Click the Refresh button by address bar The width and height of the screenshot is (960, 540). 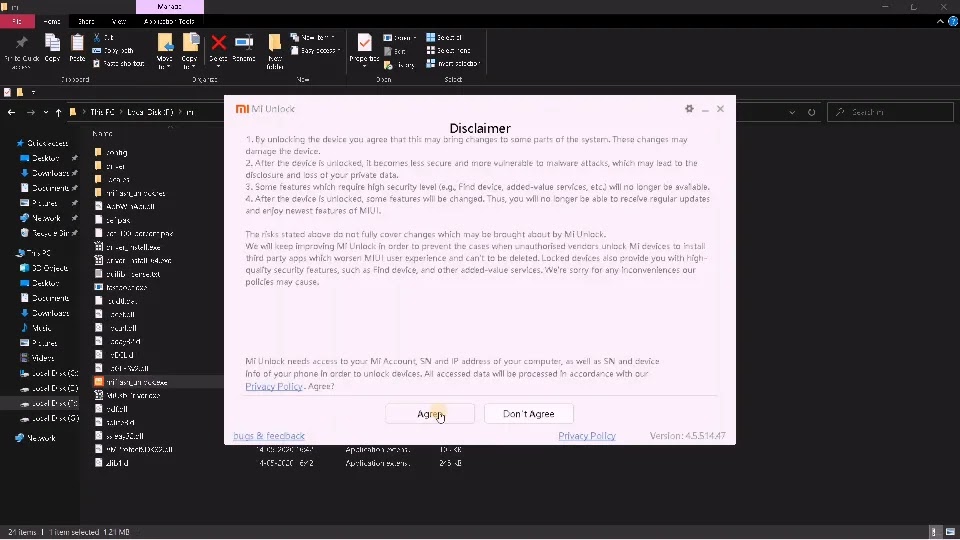tap(812, 113)
